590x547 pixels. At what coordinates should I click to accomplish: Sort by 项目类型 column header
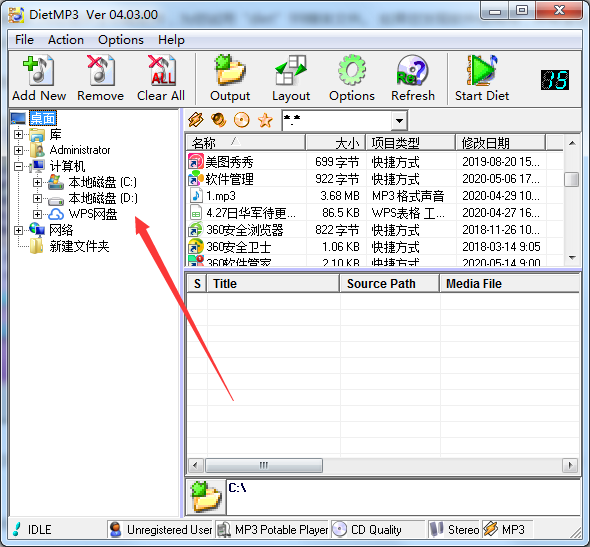411,143
